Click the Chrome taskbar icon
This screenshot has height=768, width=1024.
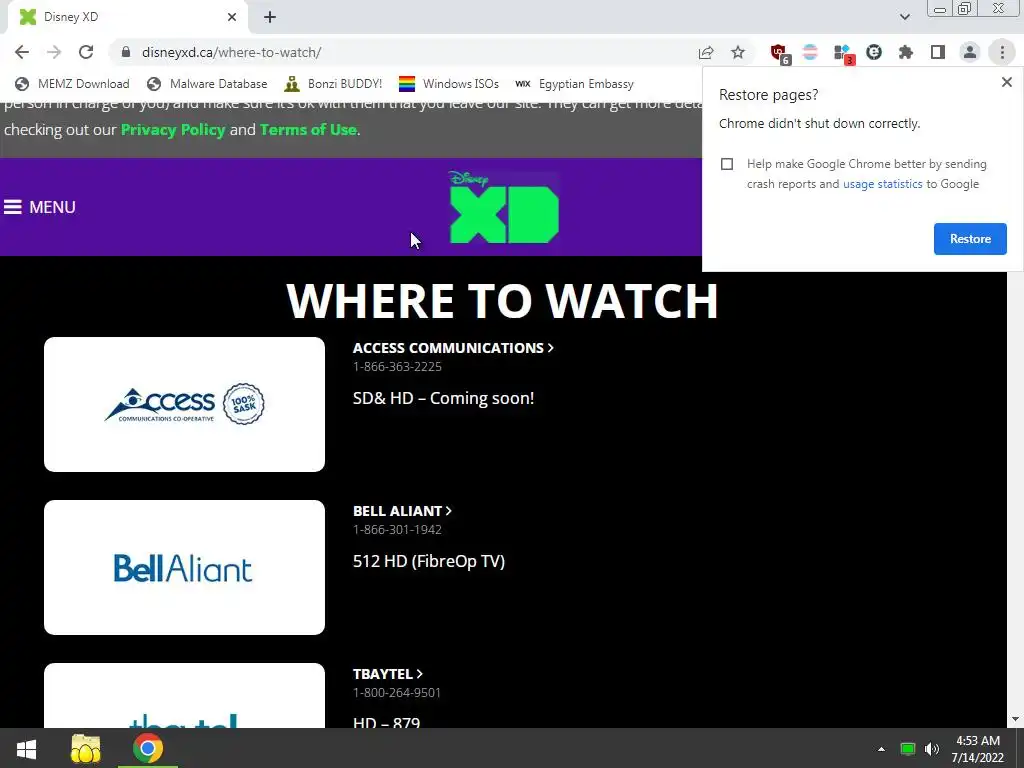point(148,748)
